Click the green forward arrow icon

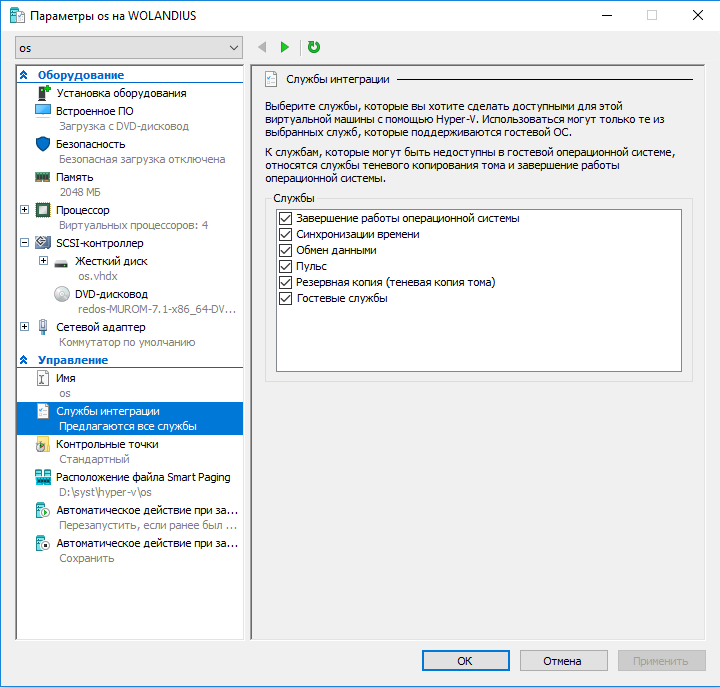click(285, 47)
